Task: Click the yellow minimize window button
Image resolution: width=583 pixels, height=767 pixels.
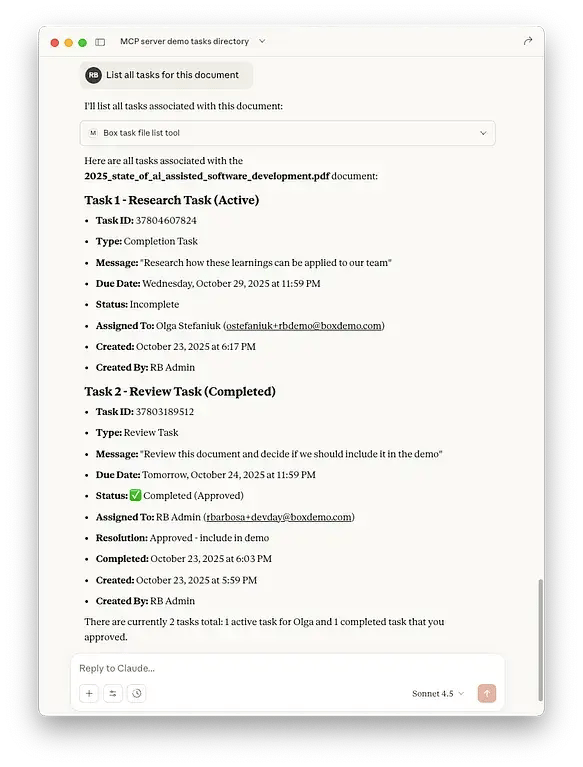Action: (68, 43)
